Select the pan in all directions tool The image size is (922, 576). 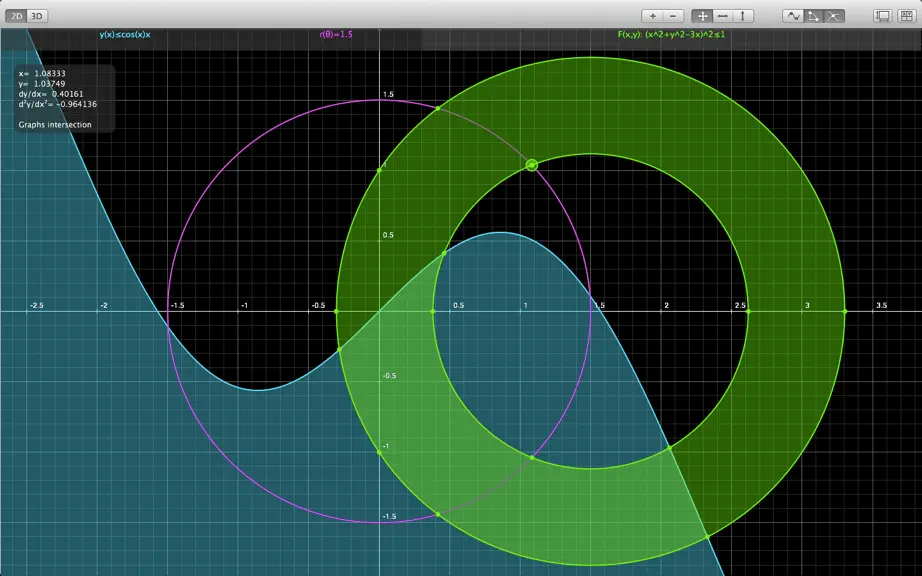(x=702, y=16)
